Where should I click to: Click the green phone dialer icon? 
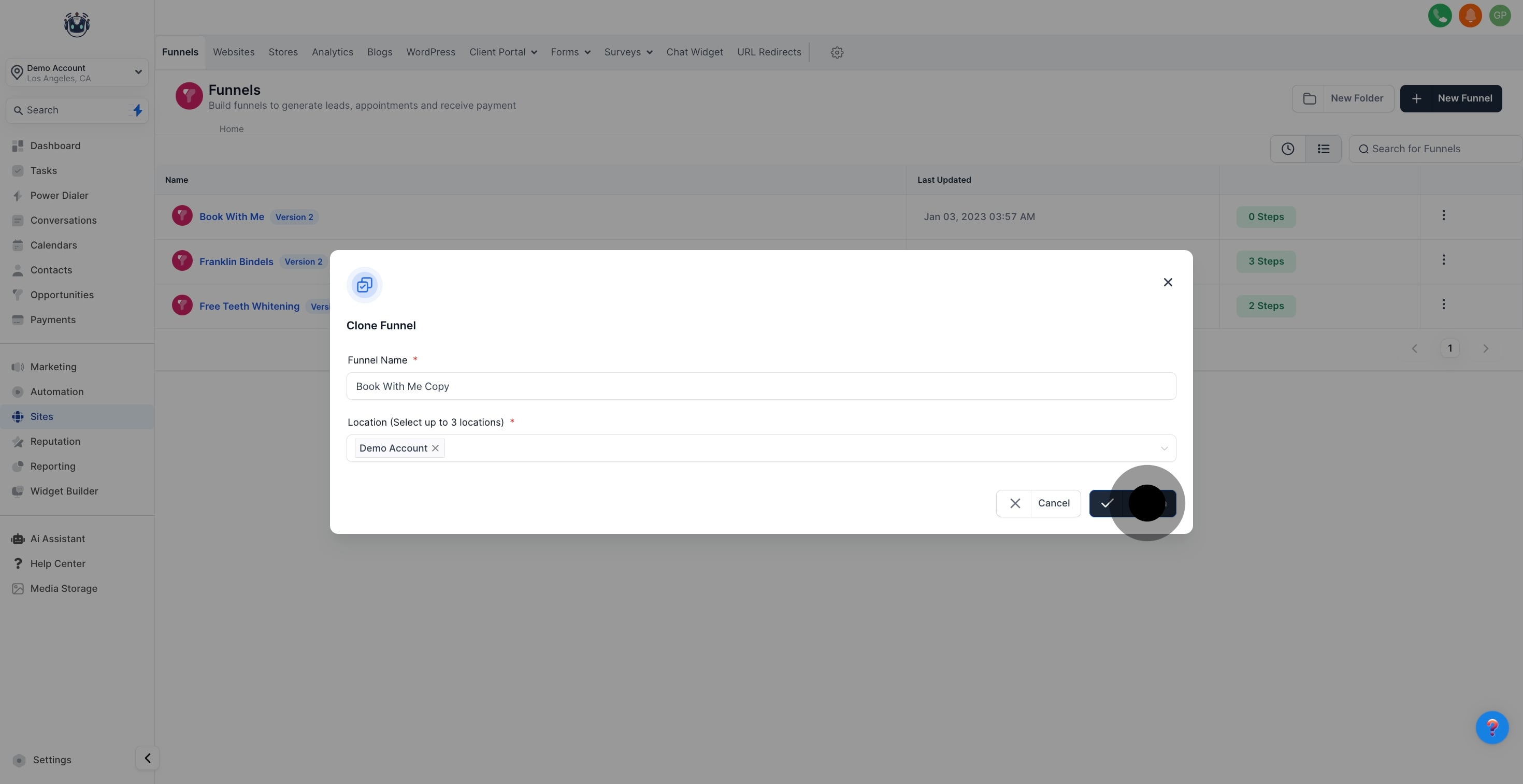1440,16
